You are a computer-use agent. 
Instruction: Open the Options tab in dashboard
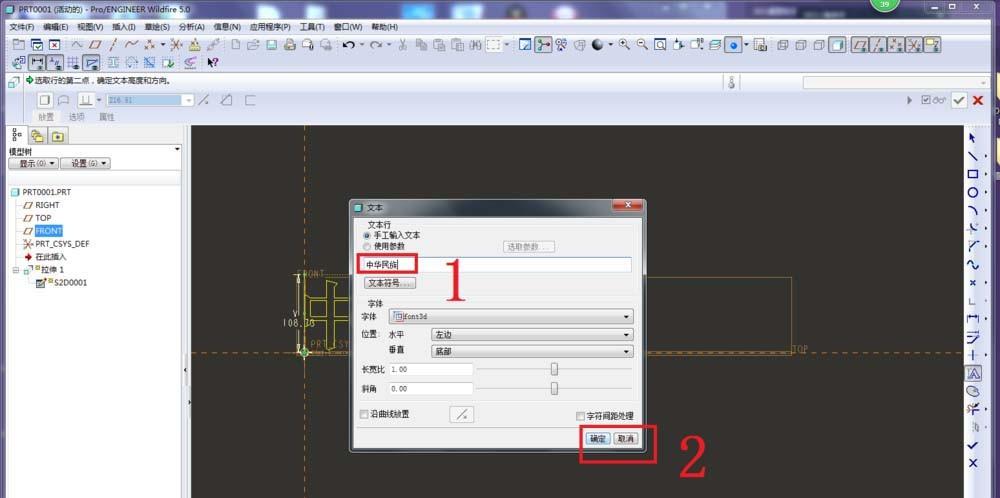(x=77, y=117)
